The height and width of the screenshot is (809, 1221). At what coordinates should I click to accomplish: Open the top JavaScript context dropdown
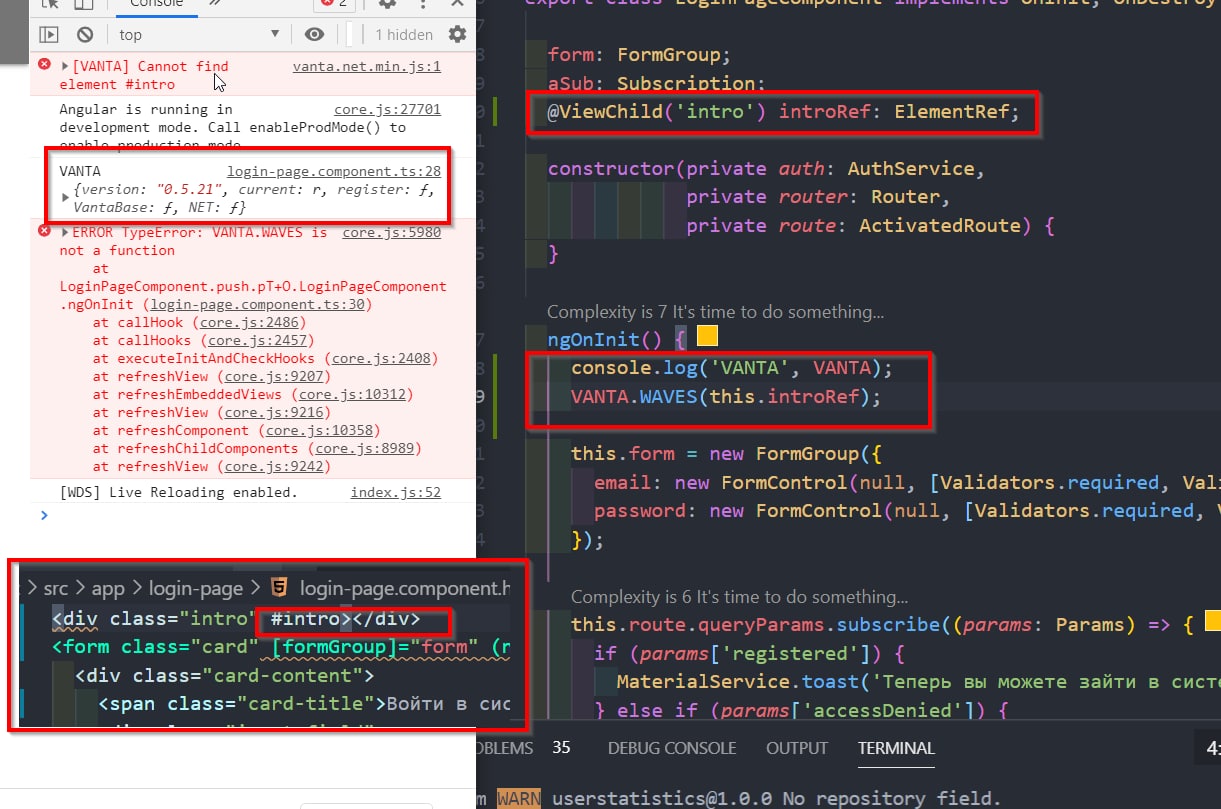coord(199,34)
